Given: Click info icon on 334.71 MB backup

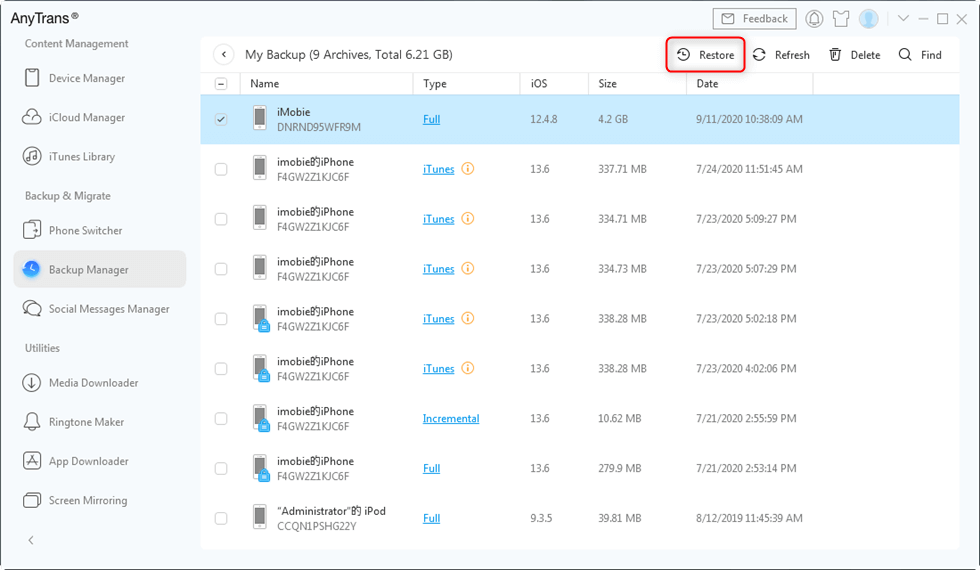Looking at the screenshot, I should (x=468, y=219).
